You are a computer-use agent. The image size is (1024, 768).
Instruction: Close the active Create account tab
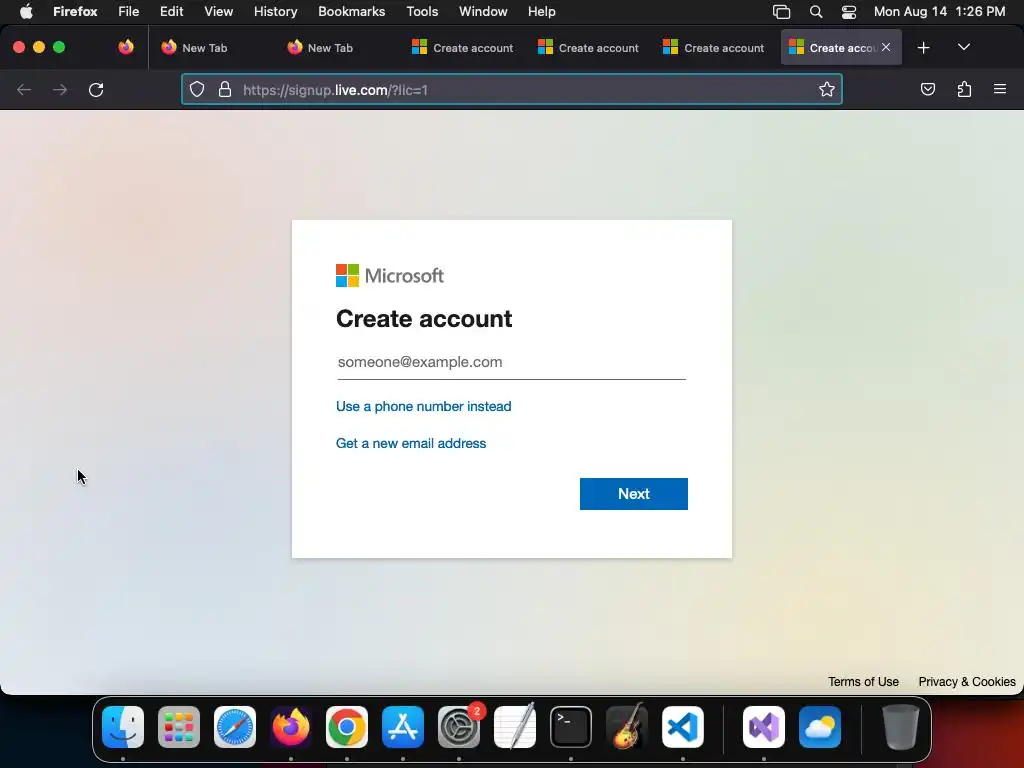(886, 47)
